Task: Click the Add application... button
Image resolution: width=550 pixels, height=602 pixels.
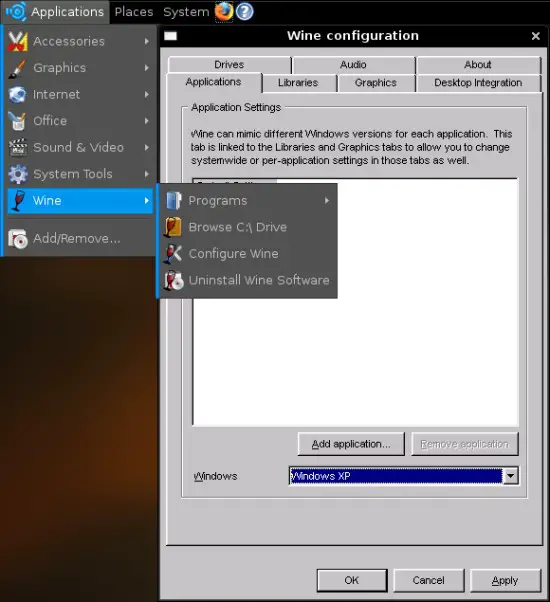Action: (x=351, y=444)
